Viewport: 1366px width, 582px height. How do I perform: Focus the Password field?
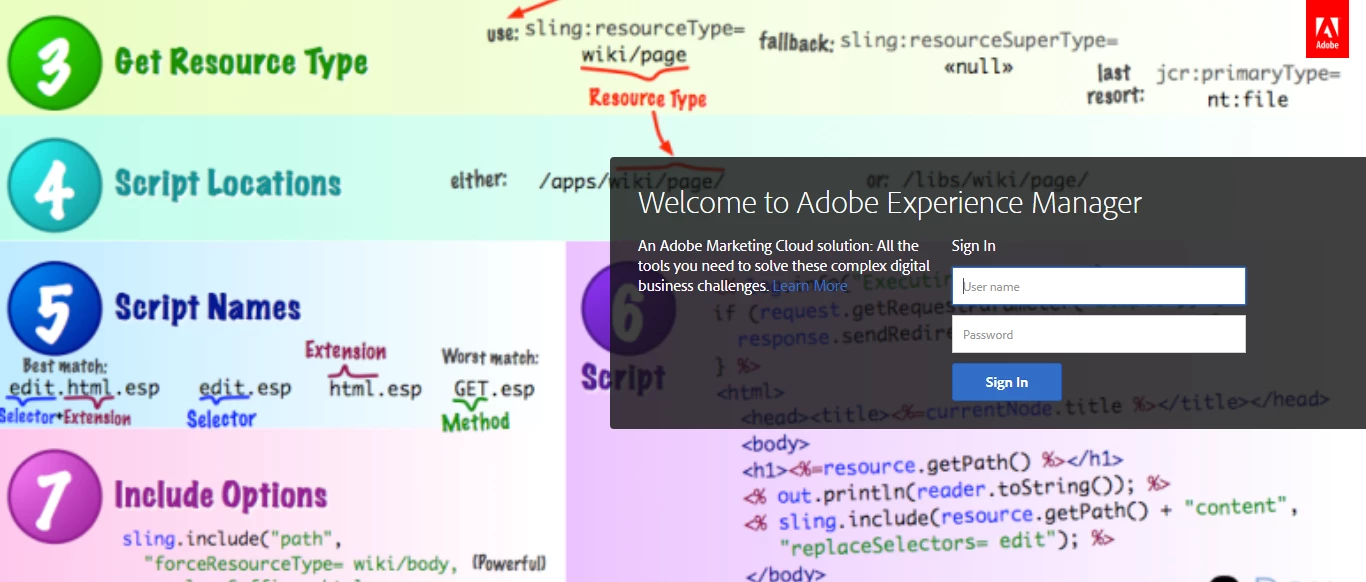(x=1098, y=334)
